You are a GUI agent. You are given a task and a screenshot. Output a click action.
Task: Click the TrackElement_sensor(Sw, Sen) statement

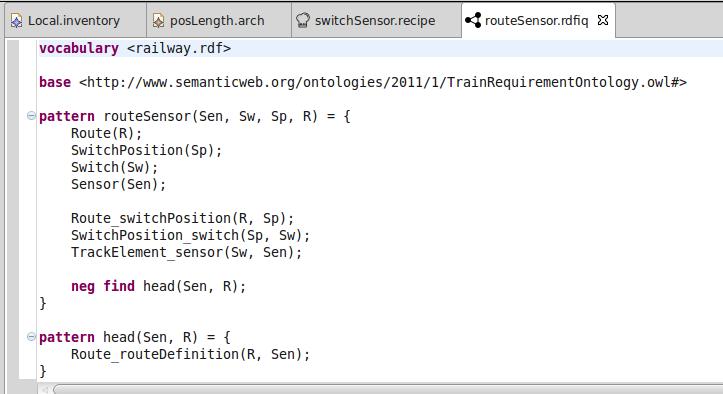[x=186, y=252]
